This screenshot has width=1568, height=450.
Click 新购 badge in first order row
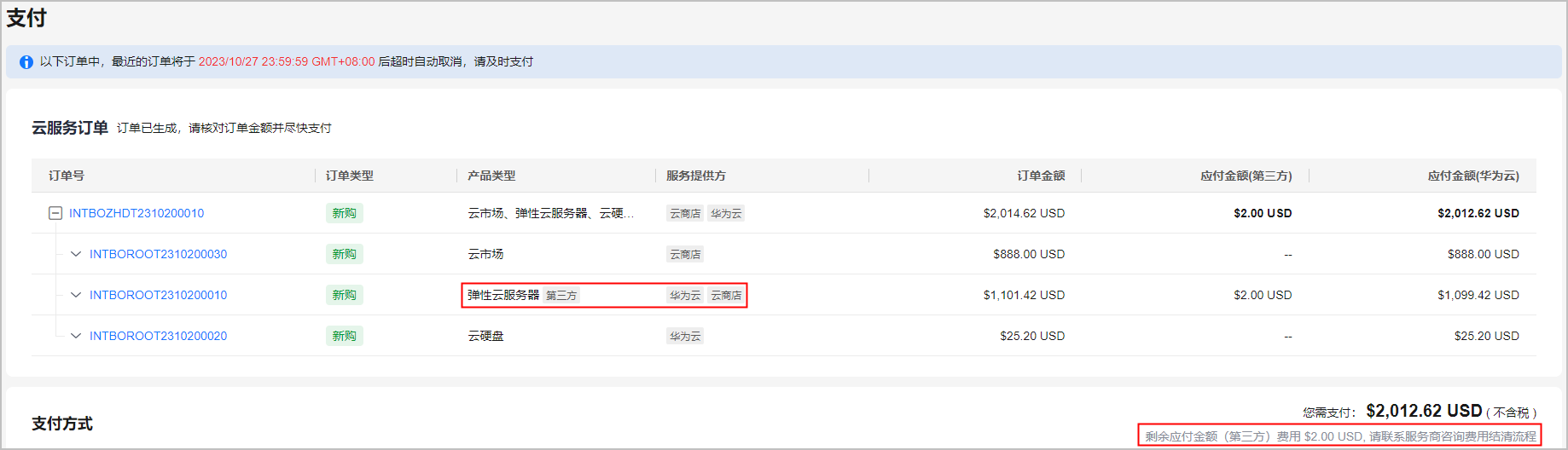tap(345, 213)
